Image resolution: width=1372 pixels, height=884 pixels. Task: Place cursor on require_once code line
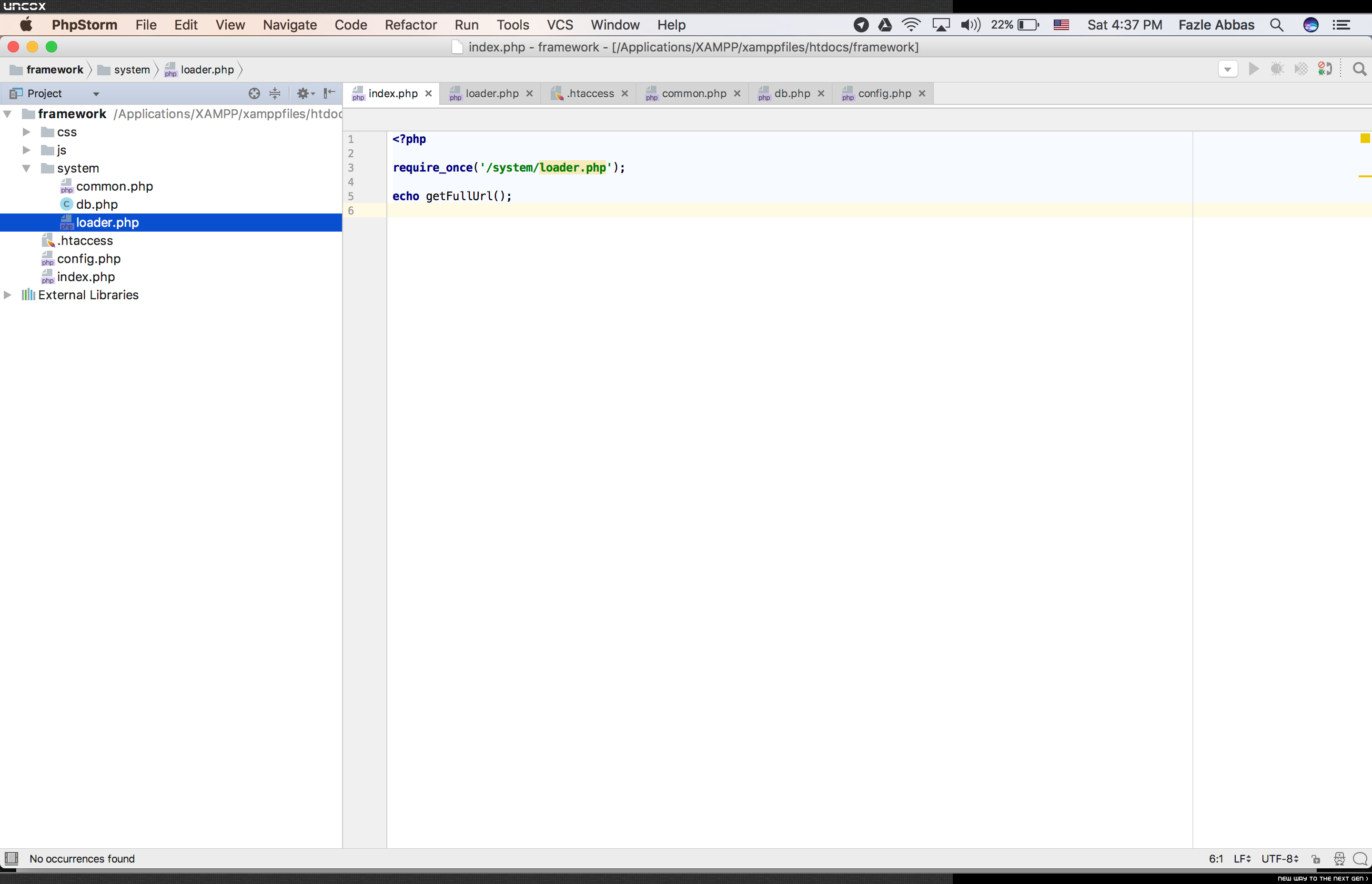[x=508, y=168]
